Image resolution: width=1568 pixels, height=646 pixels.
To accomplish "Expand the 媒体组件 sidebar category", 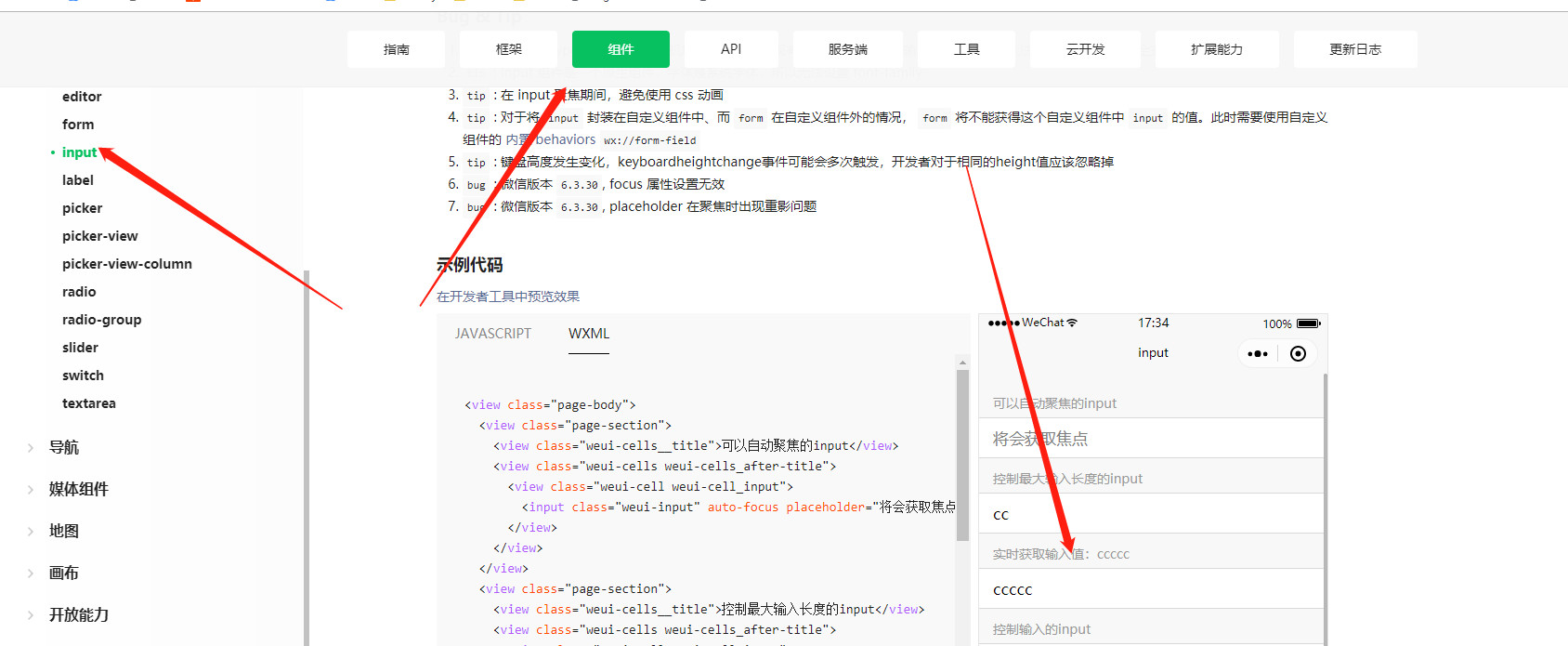I will (31, 489).
